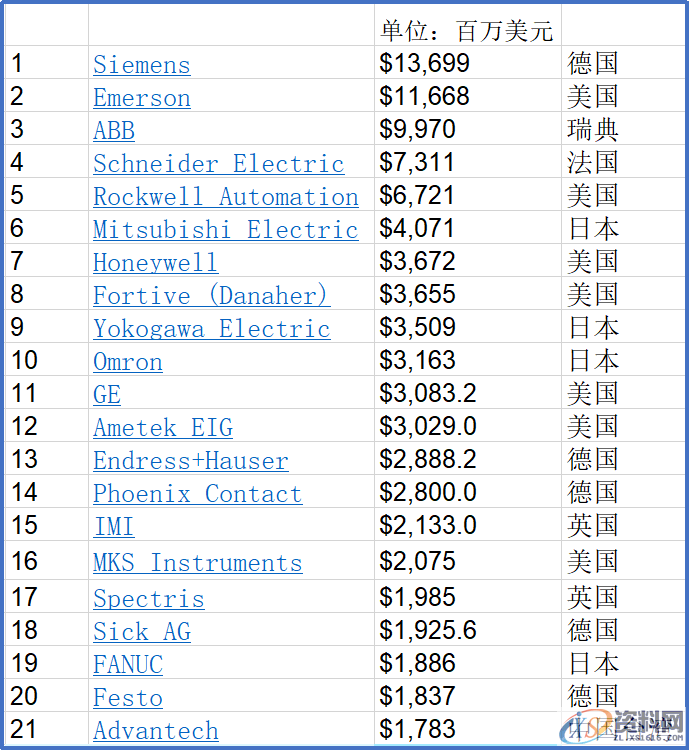691x751 pixels.
Task: Visit the Rockwell Automation link
Action: click(x=225, y=197)
